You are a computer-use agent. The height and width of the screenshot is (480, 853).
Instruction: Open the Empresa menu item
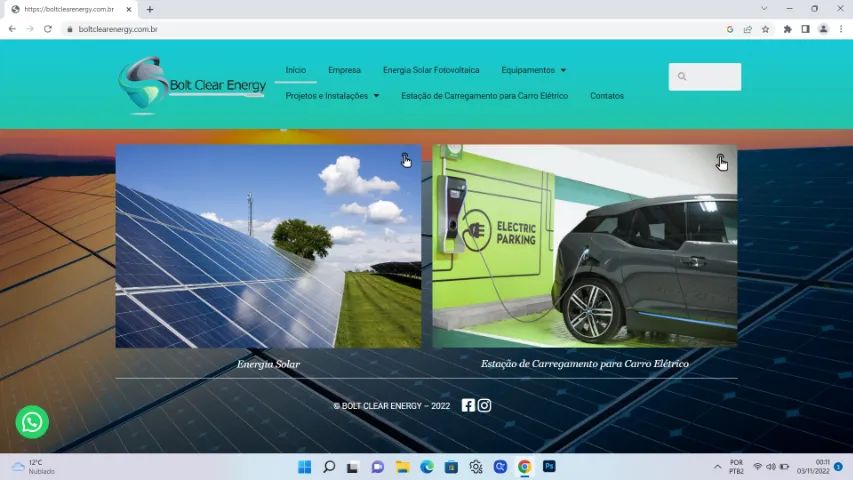[x=344, y=70]
